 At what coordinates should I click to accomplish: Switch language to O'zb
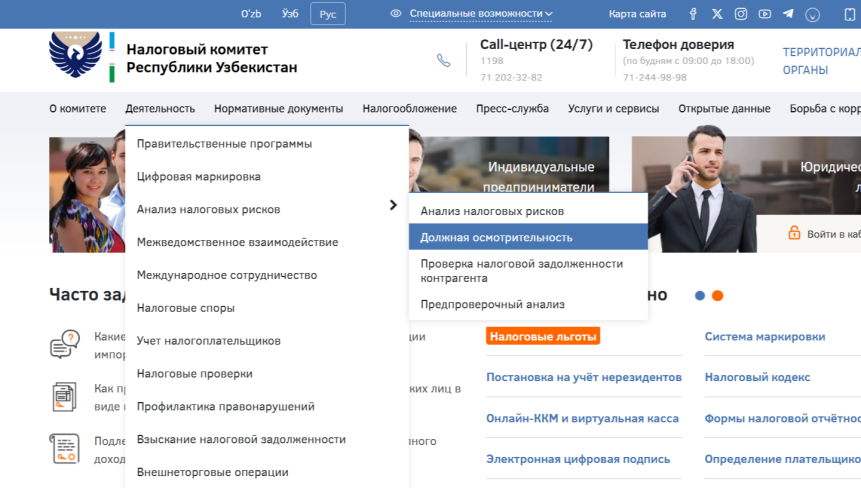click(x=251, y=14)
